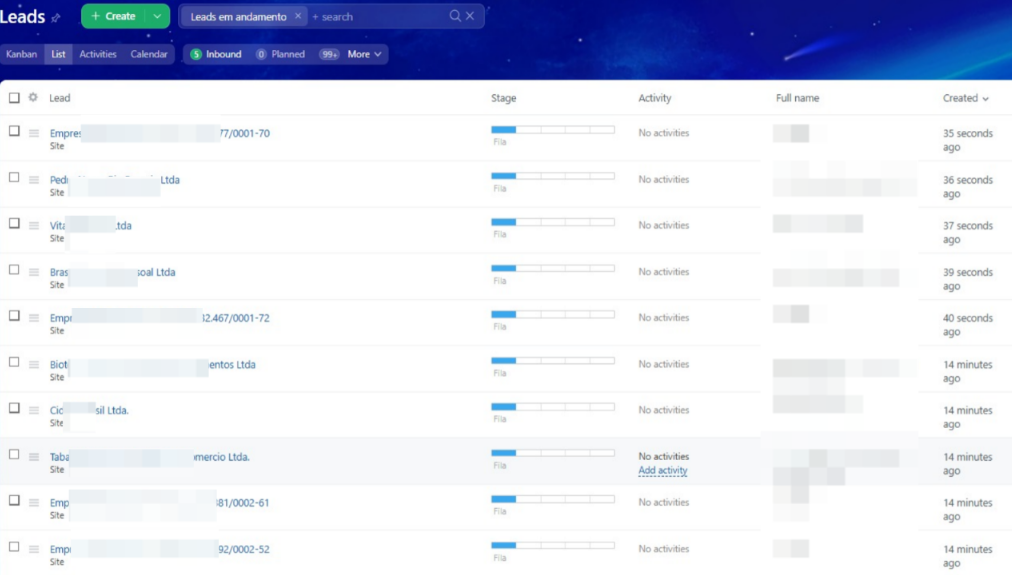1012x575 pixels.
Task: Click the green Create button
Action: coord(114,16)
